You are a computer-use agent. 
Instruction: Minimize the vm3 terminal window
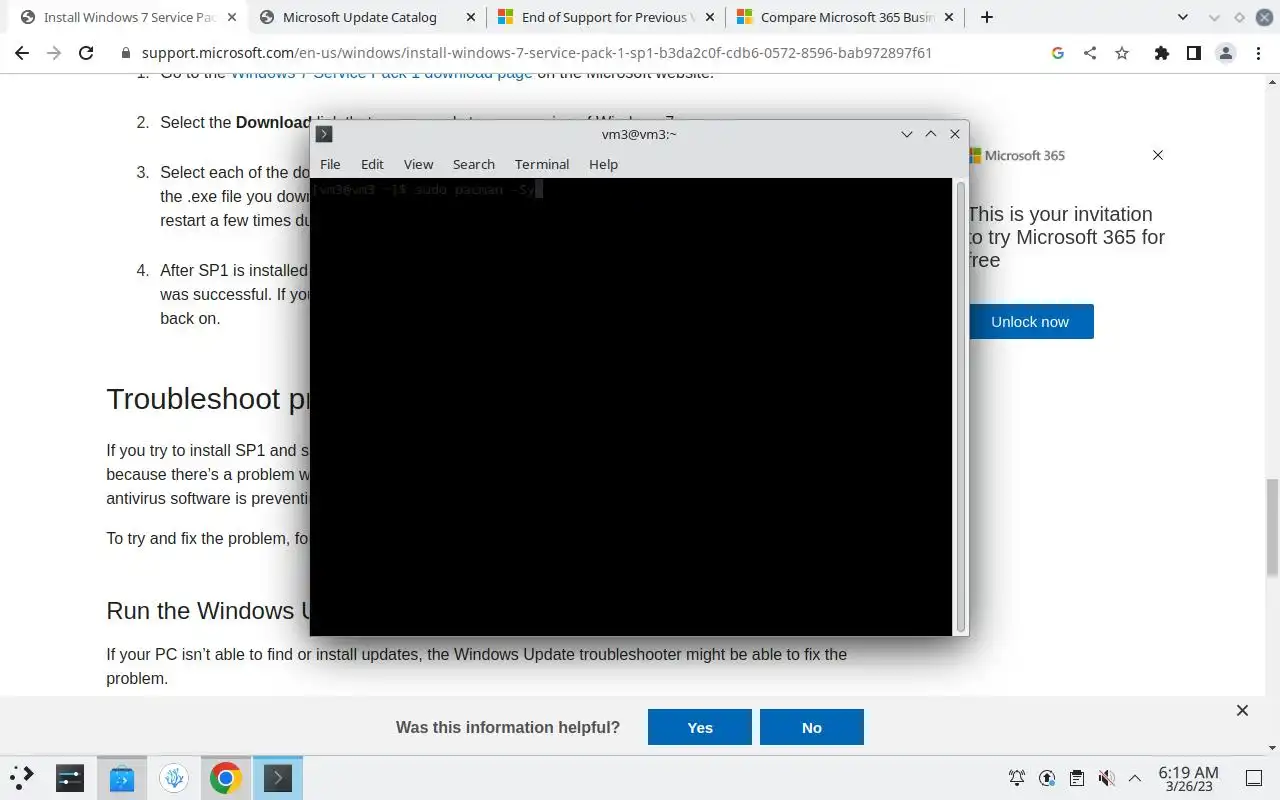[907, 134]
